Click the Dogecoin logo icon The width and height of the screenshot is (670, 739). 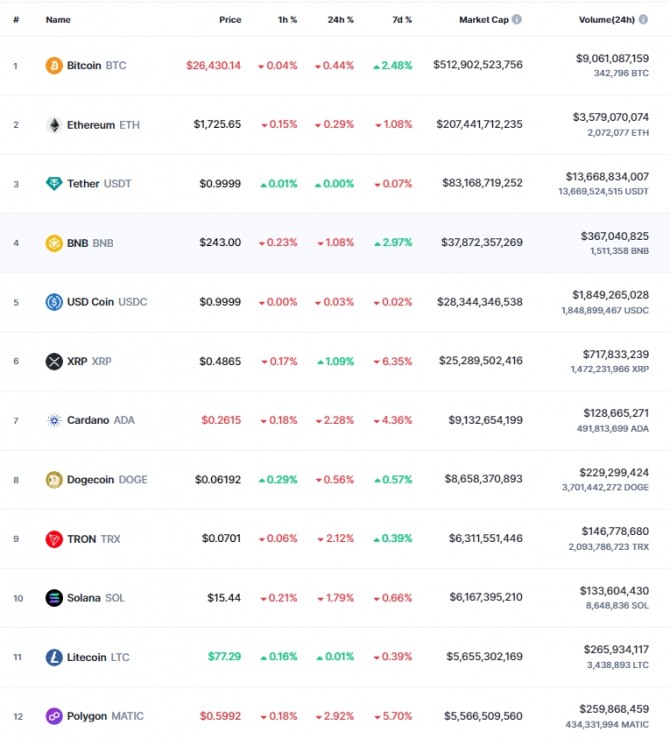[x=54, y=480]
